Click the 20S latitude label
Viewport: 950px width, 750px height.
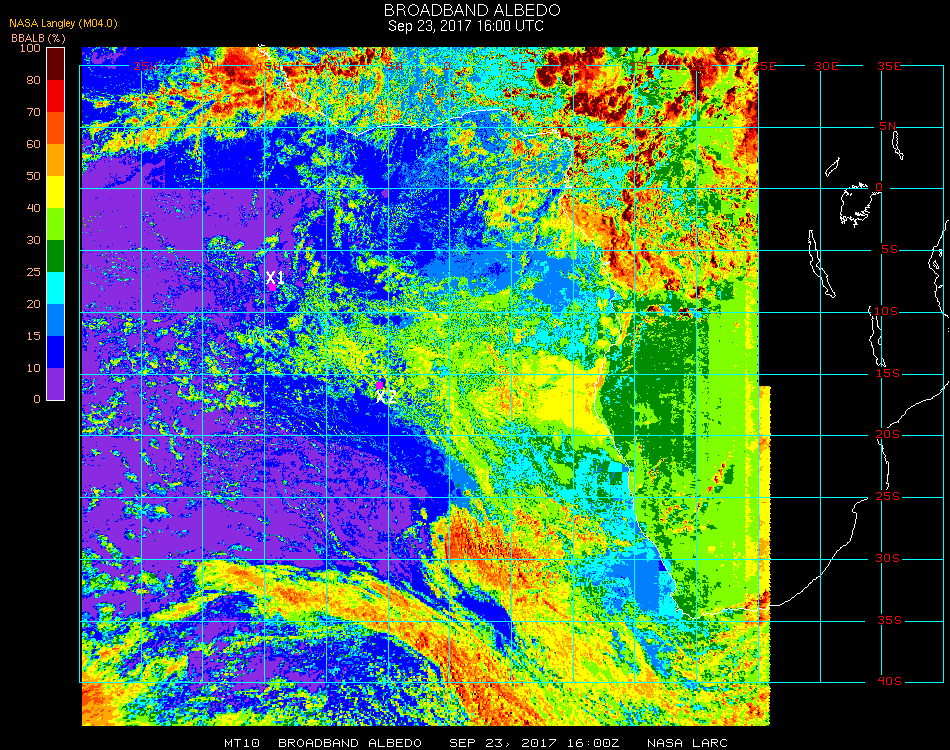click(x=888, y=435)
